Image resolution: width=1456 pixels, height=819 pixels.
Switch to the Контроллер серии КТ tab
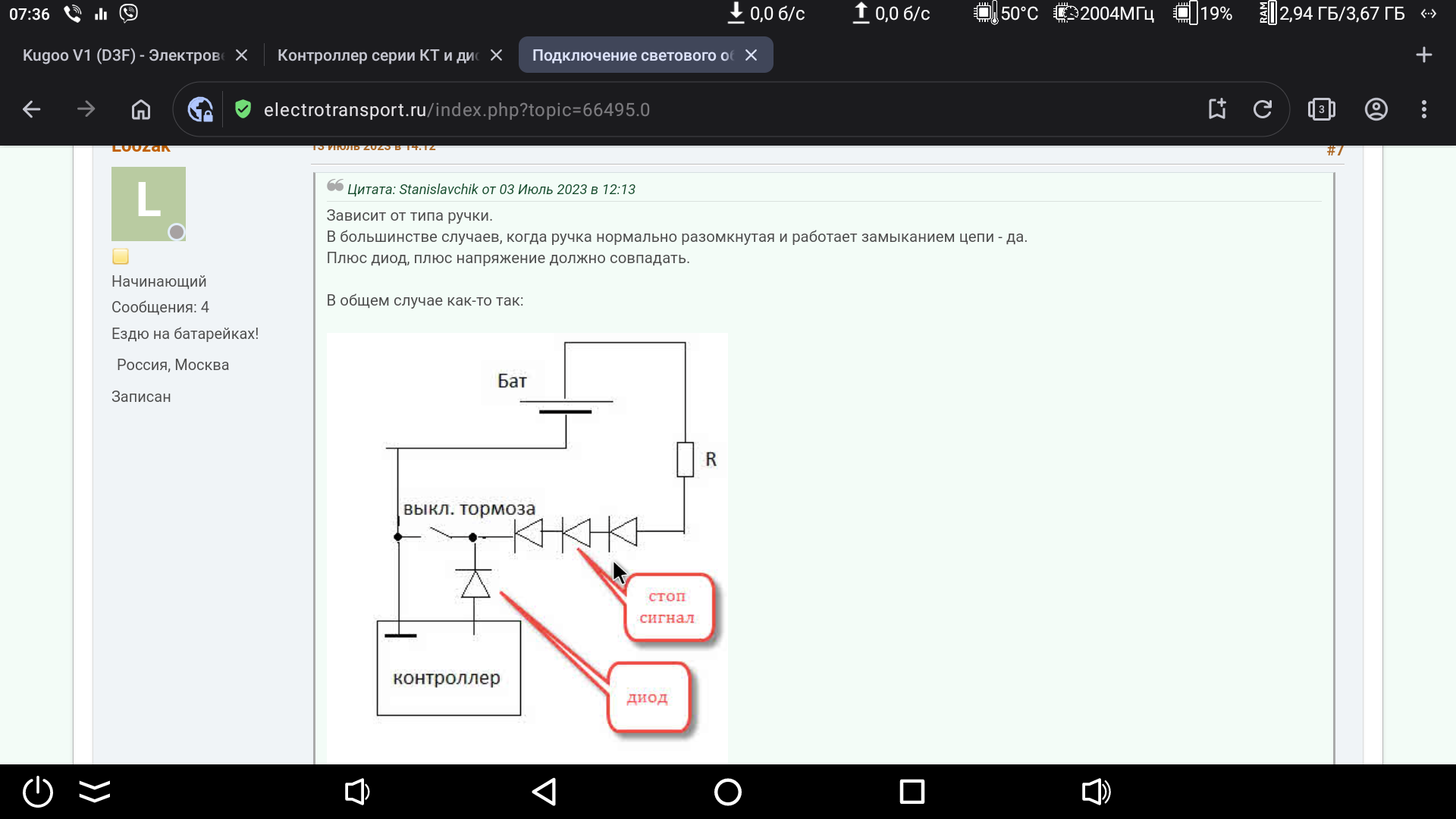[x=378, y=55]
